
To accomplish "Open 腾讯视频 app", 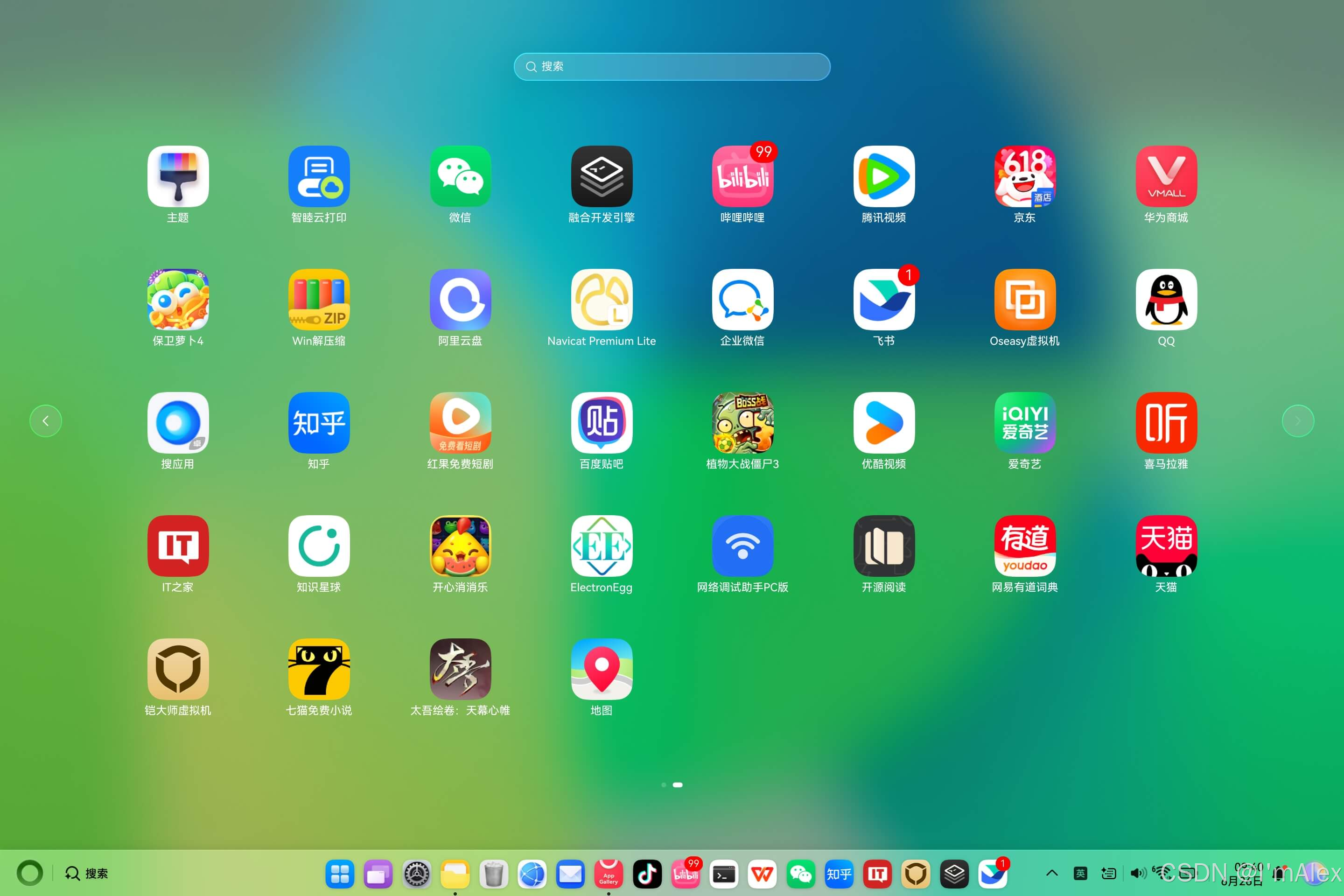I will pyautogui.click(x=884, y=176).
